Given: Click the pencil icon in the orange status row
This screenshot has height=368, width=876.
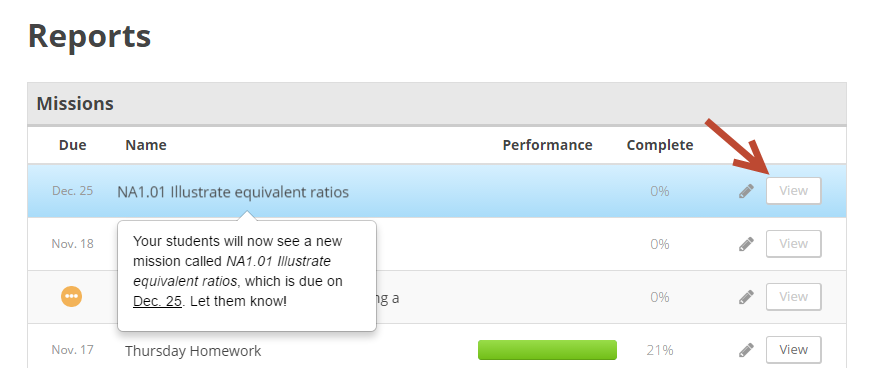Looking at the screenshot, I should [746, 297].
